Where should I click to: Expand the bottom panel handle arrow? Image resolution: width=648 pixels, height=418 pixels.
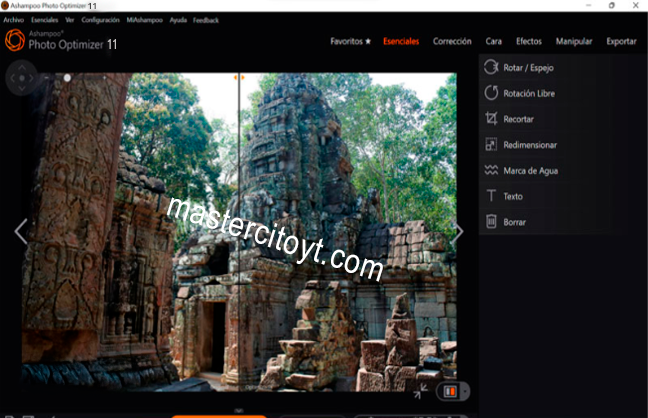(238, 411)
